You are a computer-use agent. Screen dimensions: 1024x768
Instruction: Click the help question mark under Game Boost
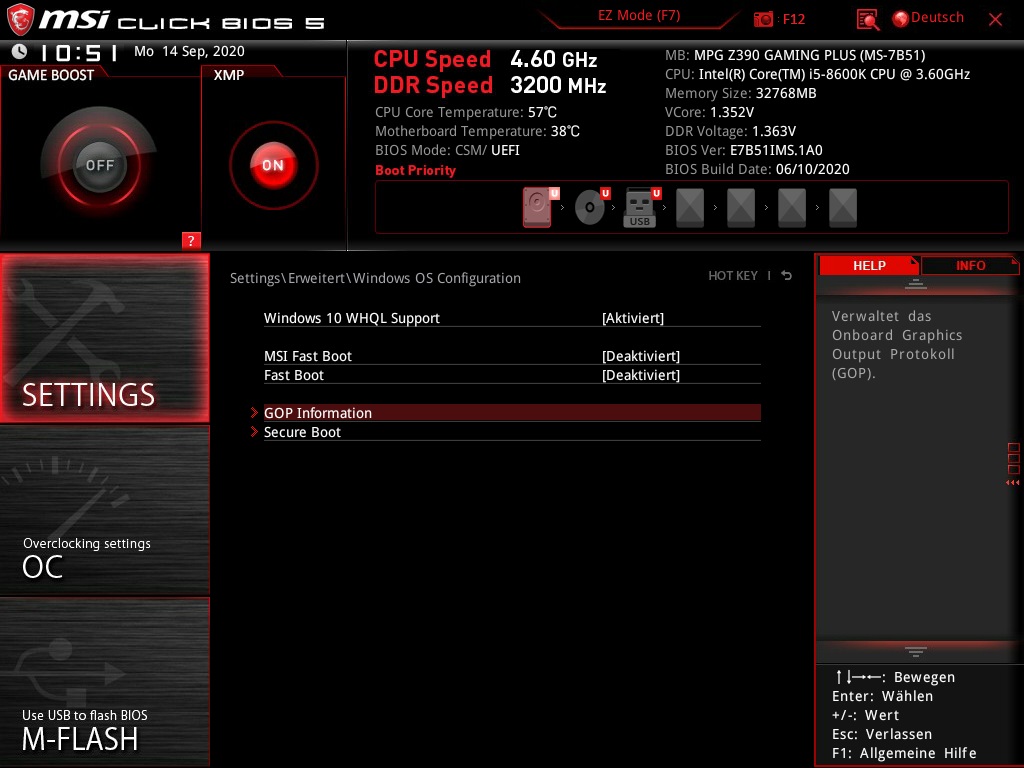coord(191,241)
